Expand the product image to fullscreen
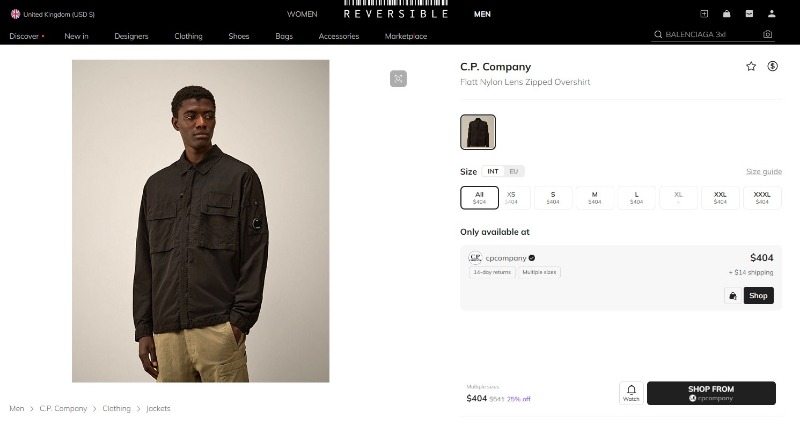The width and height of the screenshot is (800, 440). (398, 78)
